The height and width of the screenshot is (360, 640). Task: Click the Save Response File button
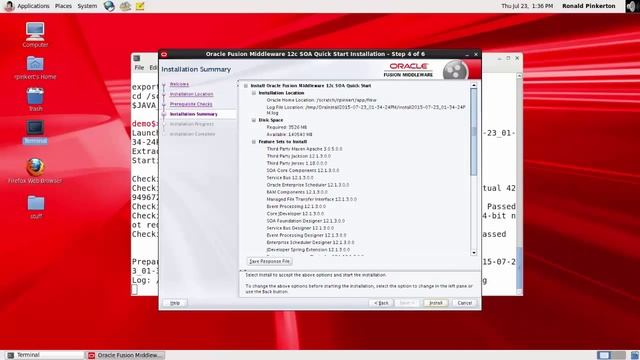[269, 261]
